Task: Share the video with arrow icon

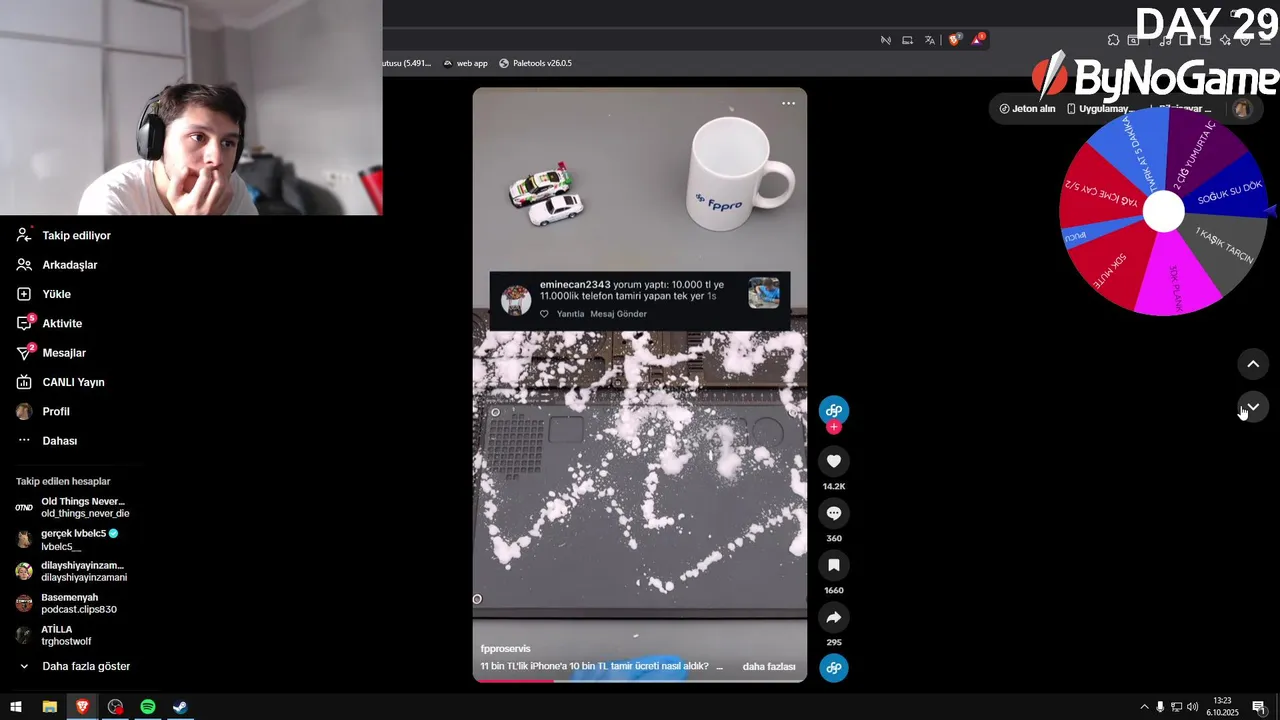Action: (x=834, y=617)
